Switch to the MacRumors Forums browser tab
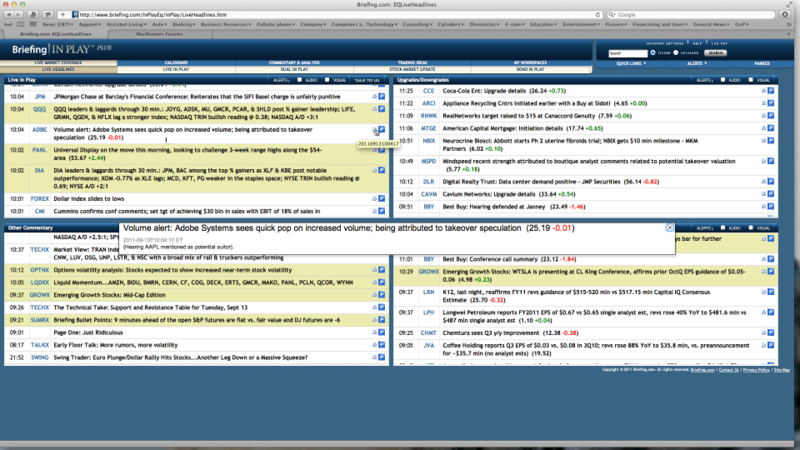The image size is (800, 450). 160,34
